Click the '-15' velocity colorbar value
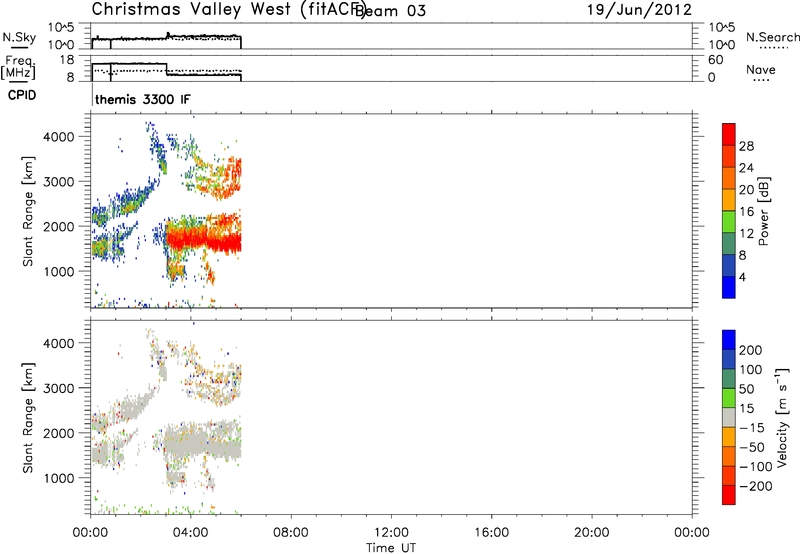This screenshot has width=800, height=554. point(752,428)
